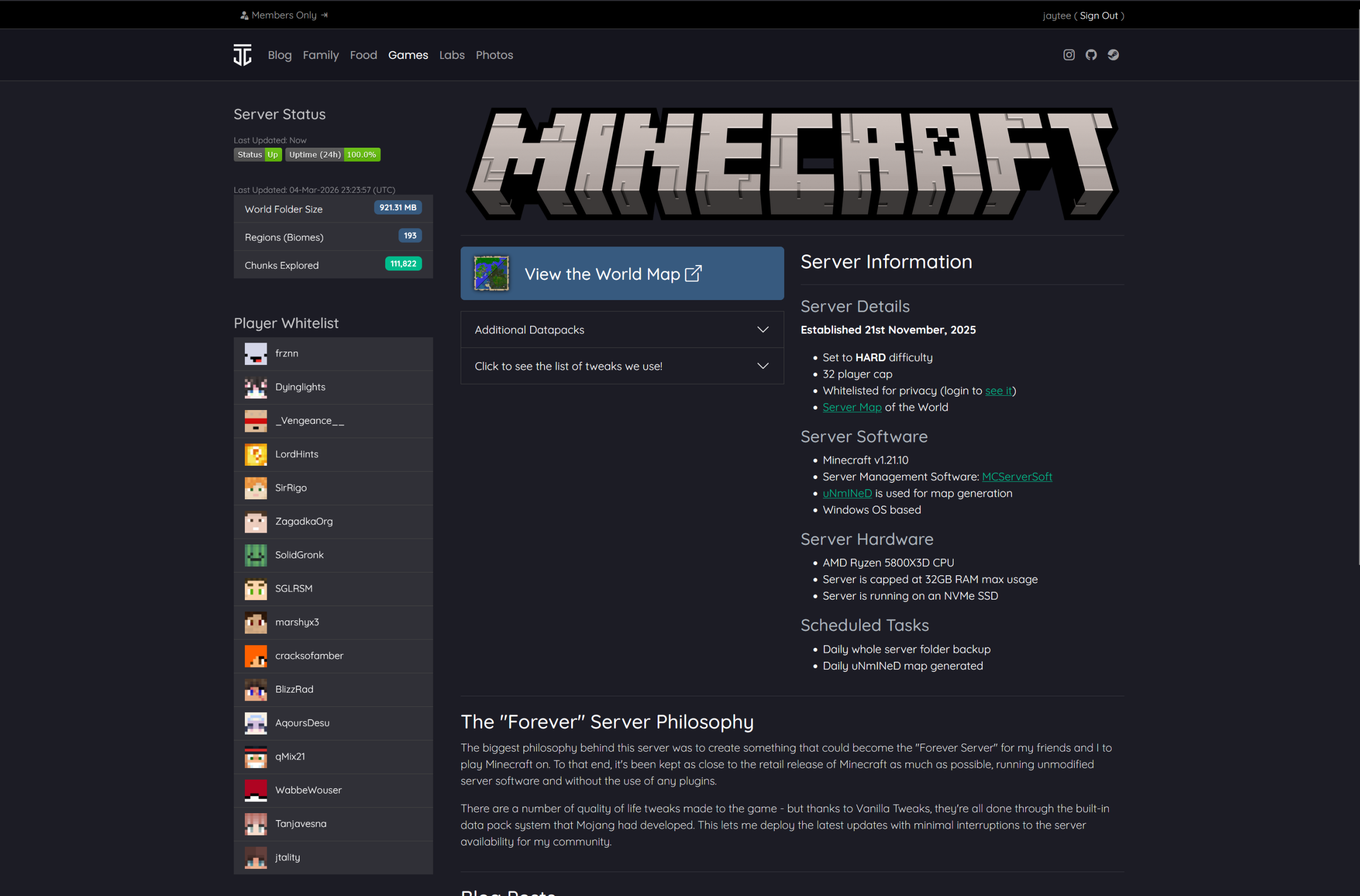Screen dimensions: 1360x896
Task: Click the Sign Out link
Action: pyautogui.click(x=1098, y=15)
